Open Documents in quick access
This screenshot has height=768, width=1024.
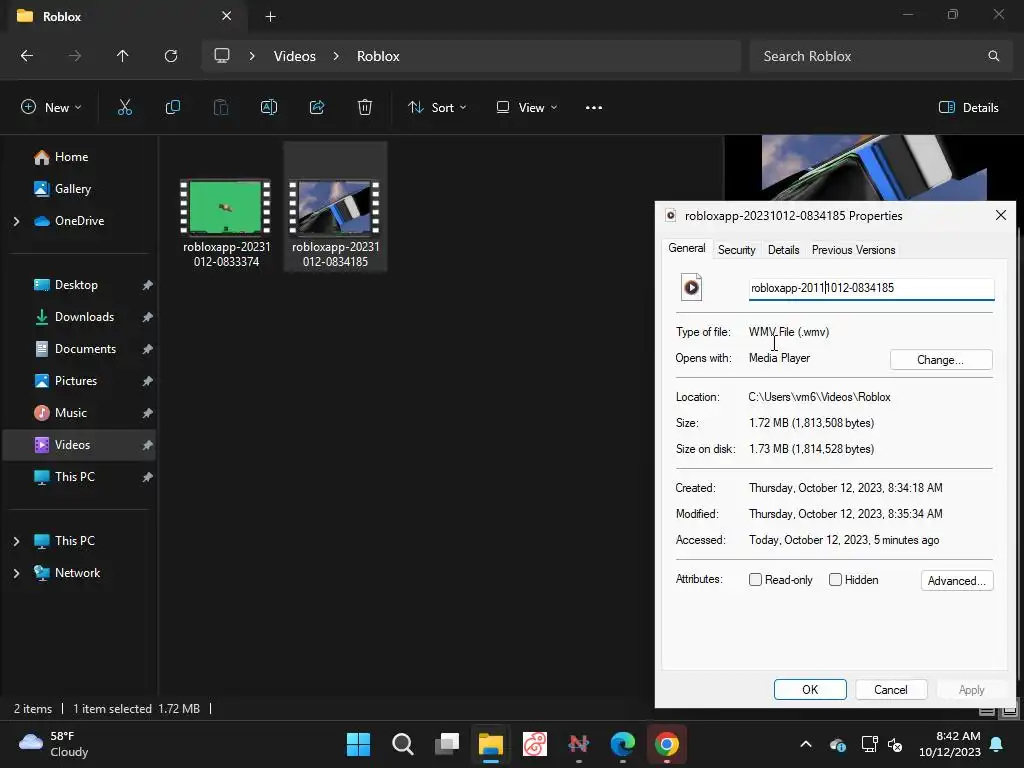(85, 349)
